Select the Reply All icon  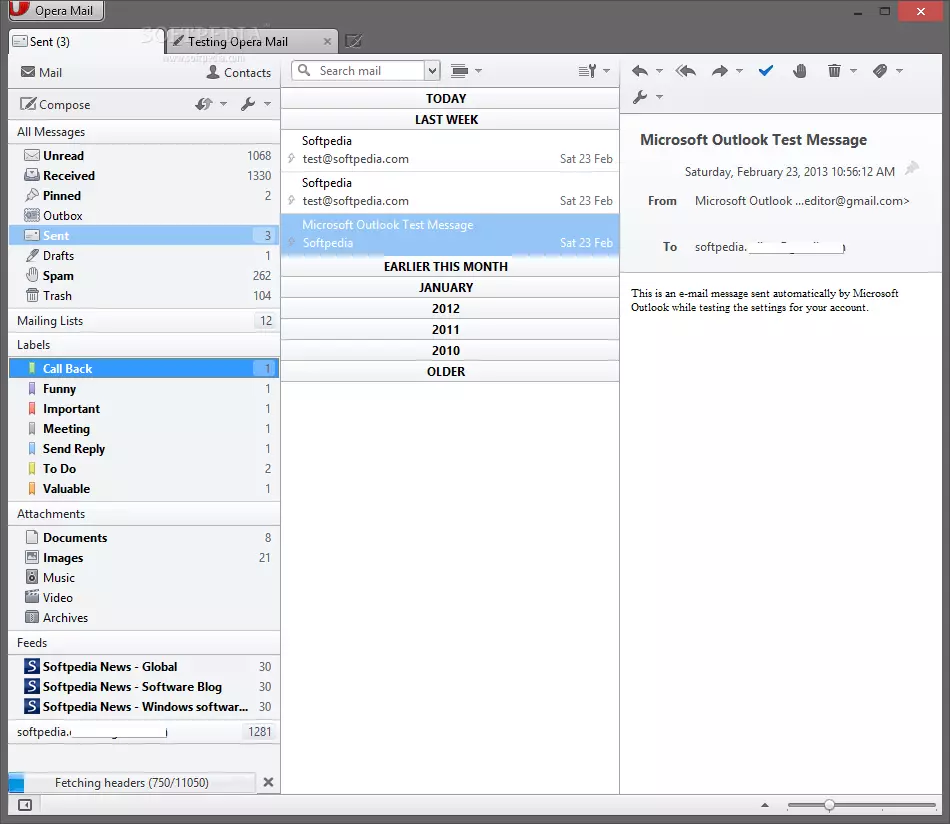685,70
